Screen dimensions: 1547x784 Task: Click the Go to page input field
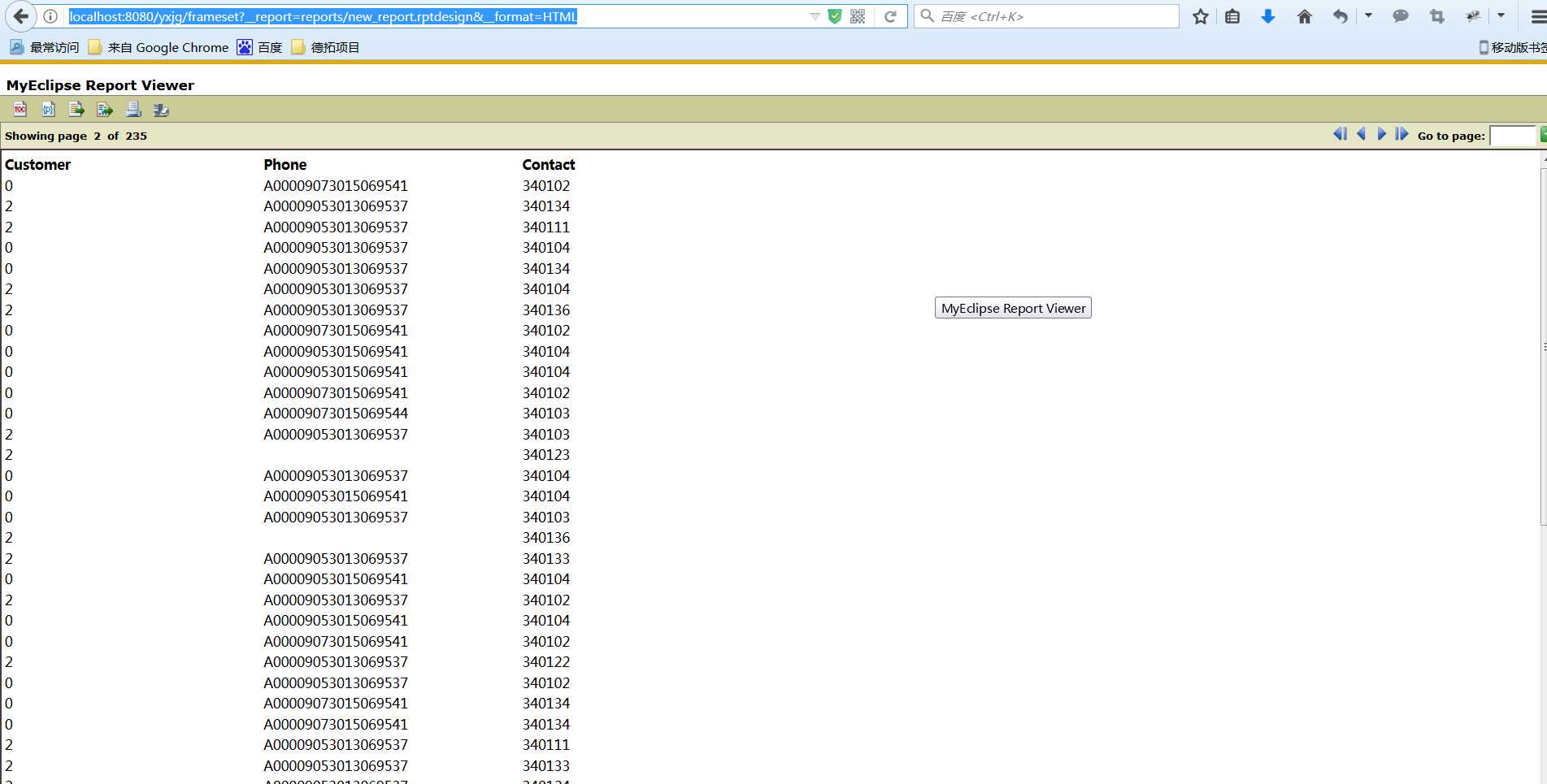(x=1512, y=136)
